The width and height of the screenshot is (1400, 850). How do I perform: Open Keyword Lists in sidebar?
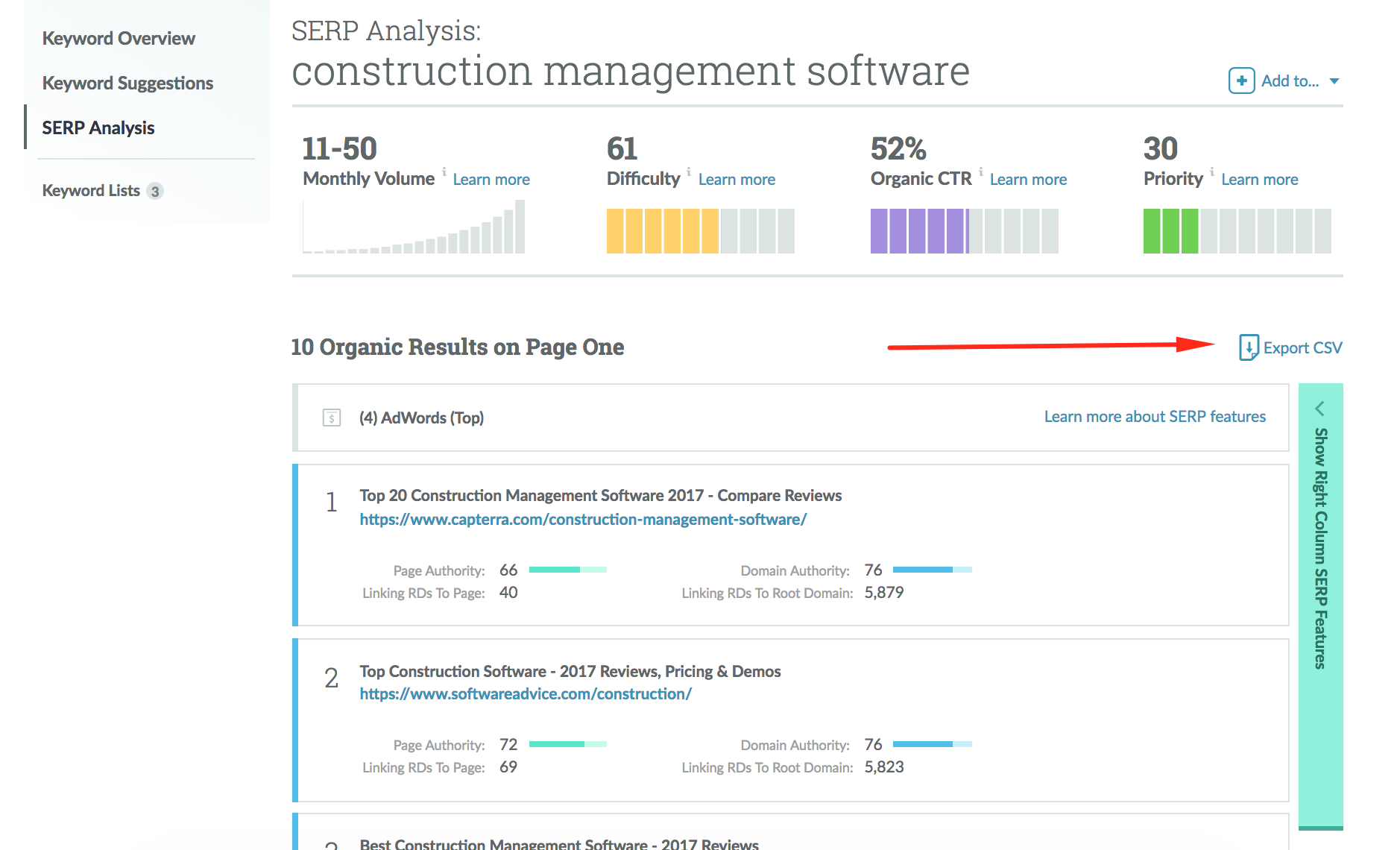[x=91, y=191]
